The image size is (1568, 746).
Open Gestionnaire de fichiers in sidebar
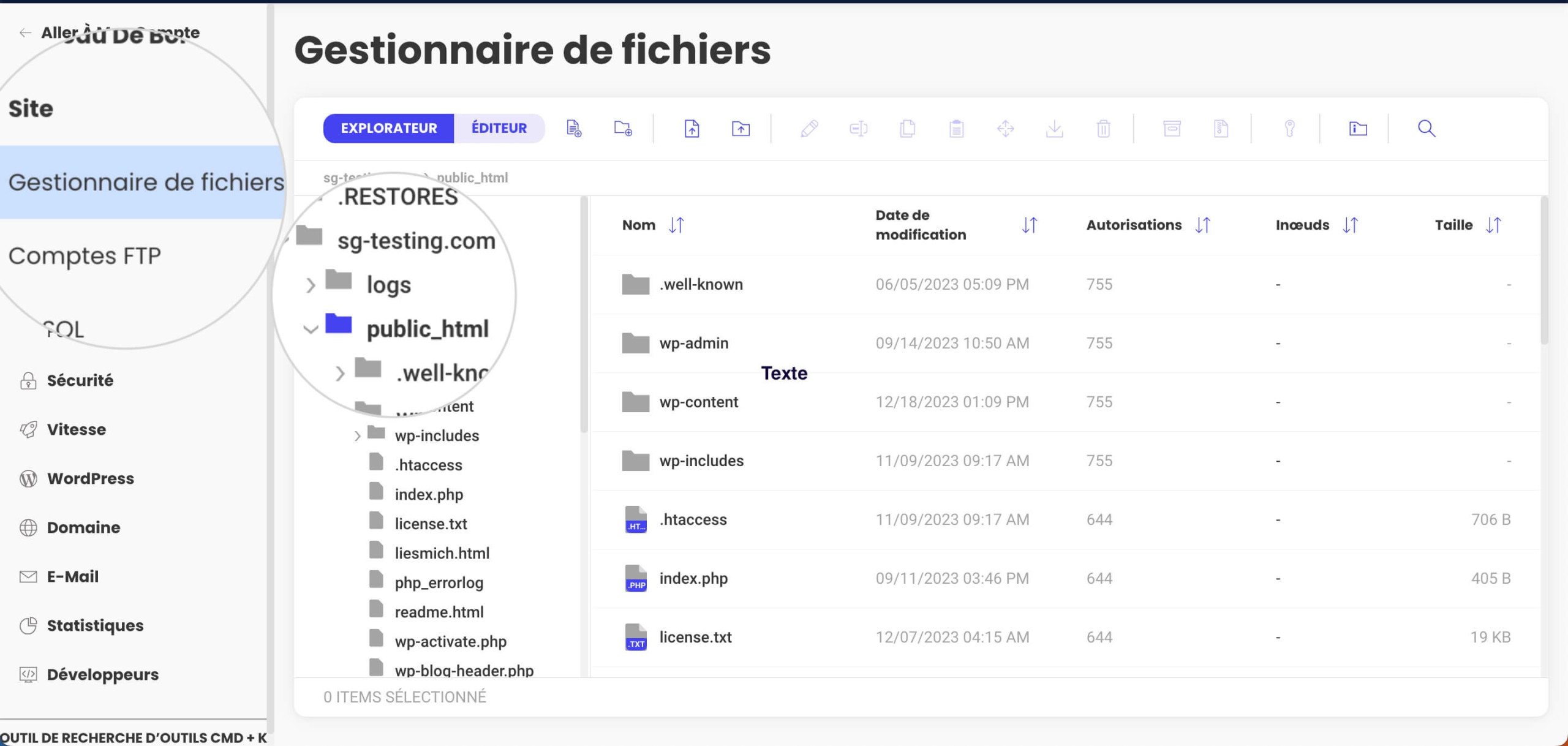coord(142,182)
